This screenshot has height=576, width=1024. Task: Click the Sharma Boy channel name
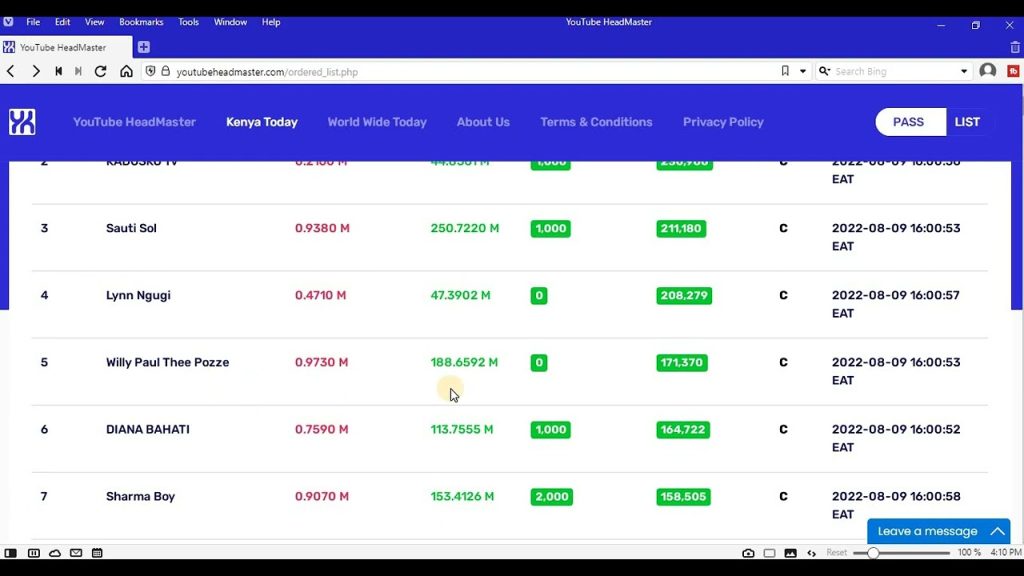coord(140,497)
